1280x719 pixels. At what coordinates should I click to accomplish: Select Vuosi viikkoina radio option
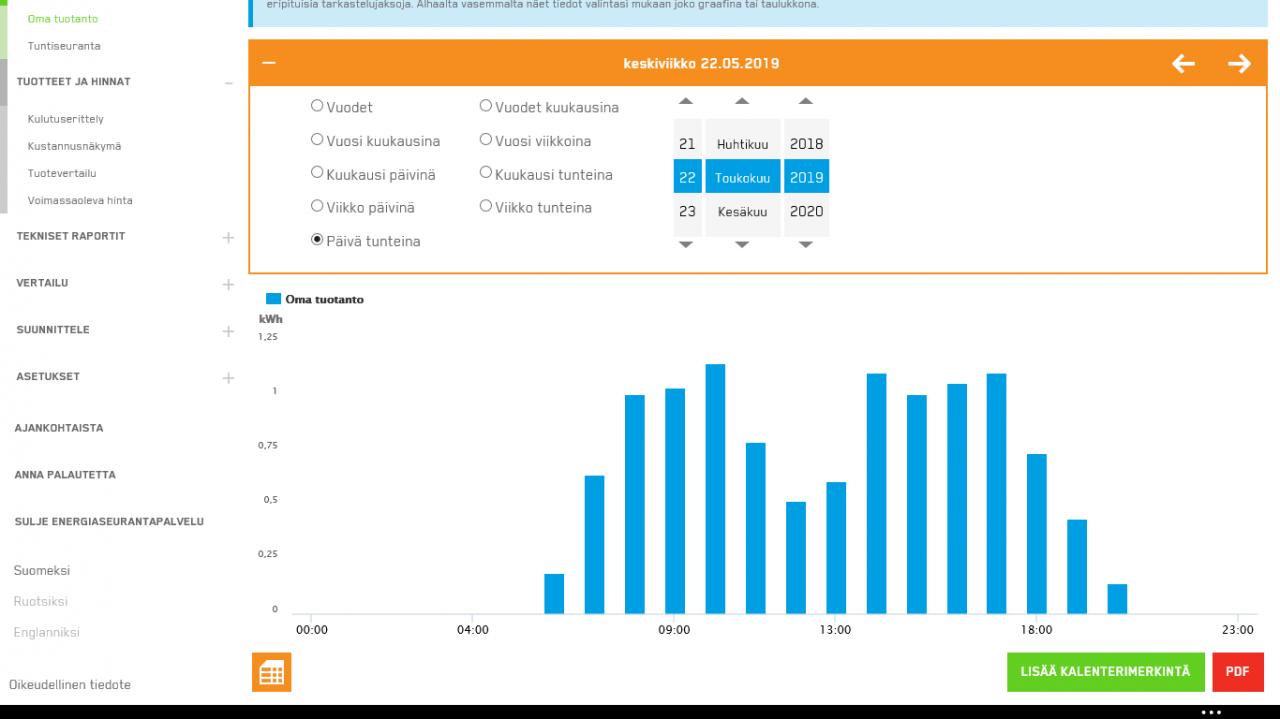486,140
